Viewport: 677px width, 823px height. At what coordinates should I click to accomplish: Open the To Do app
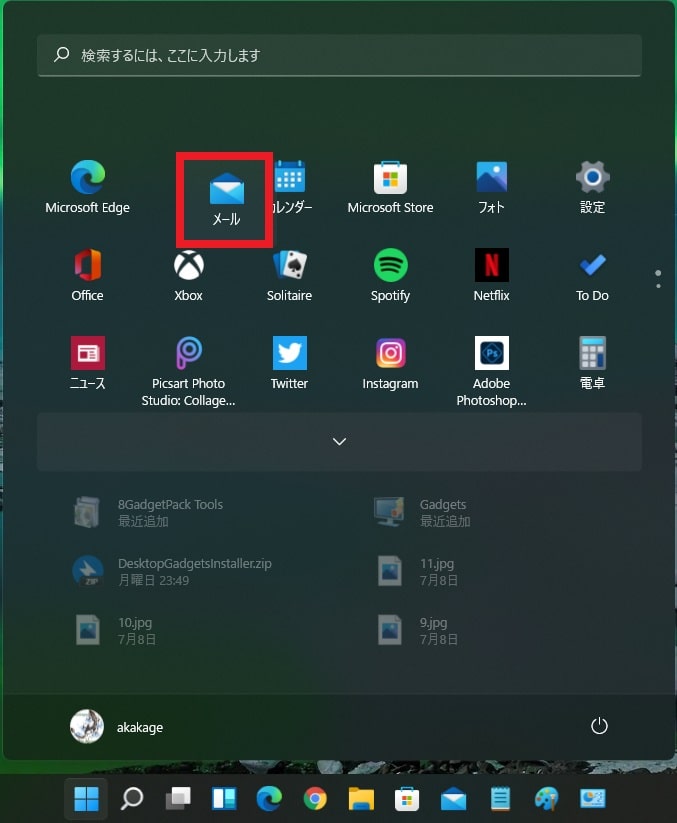(x=592, y=276)
